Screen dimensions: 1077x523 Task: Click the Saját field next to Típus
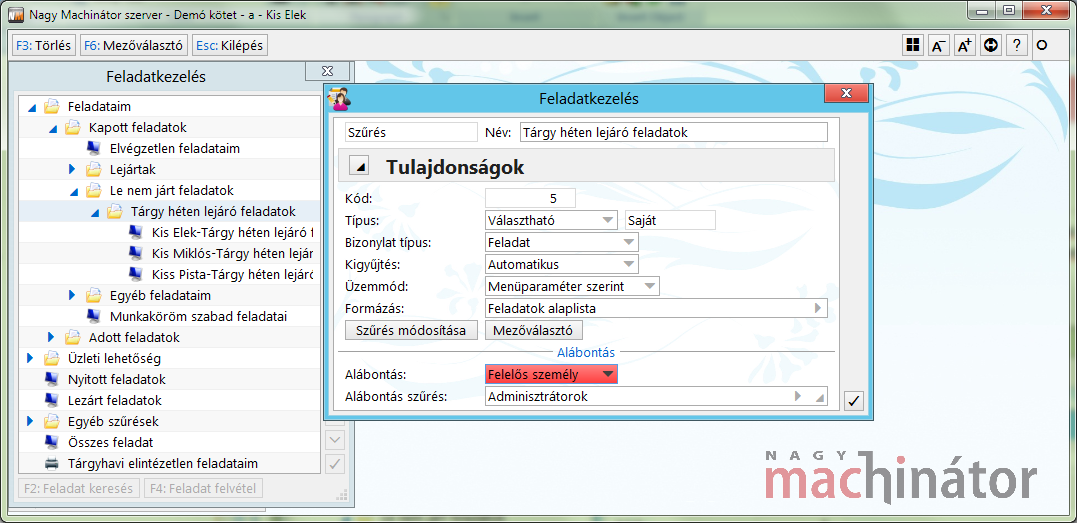[670, 221]
